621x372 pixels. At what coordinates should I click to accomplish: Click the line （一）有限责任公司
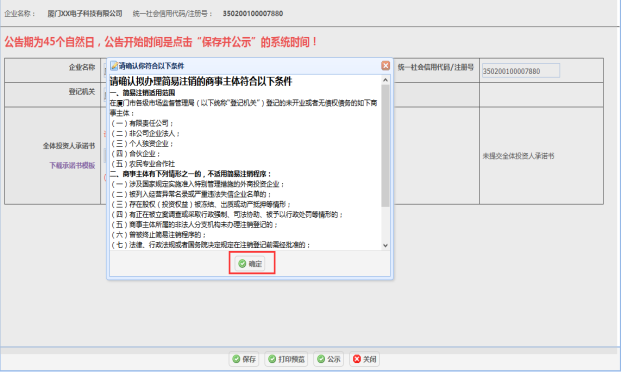(x=142, y=124)
